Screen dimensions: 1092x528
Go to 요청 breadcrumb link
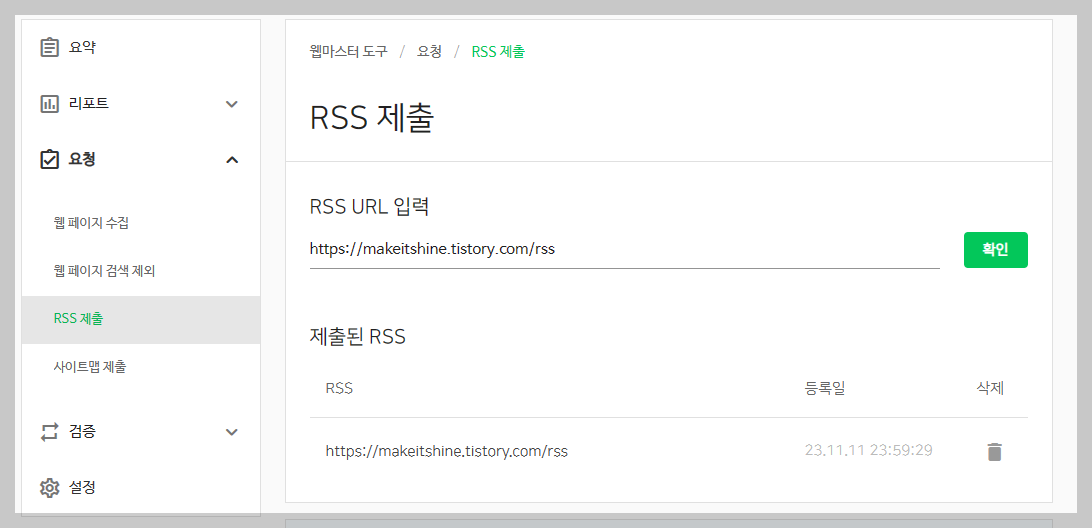click(429, 52)
